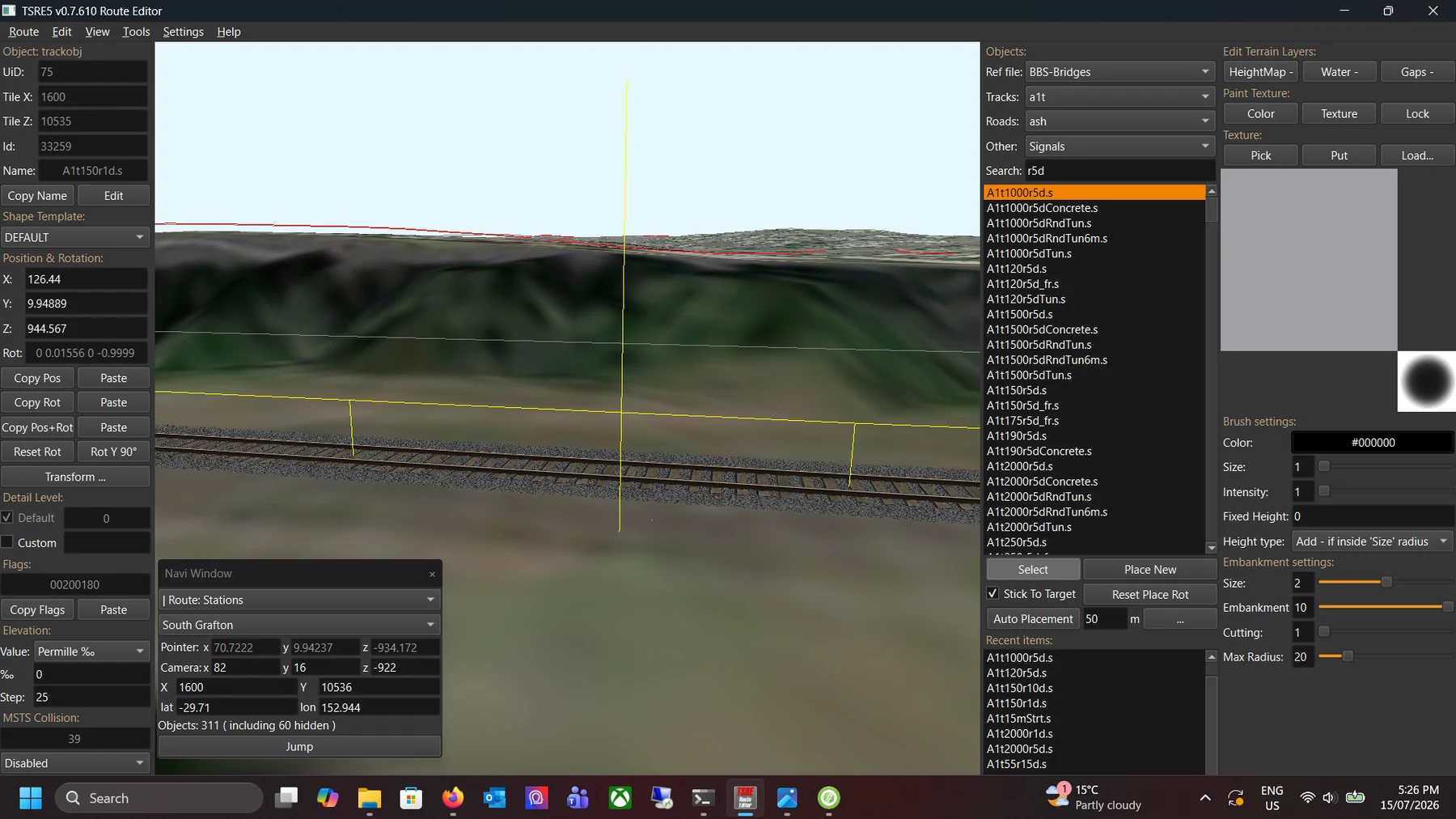Viewport: 1456px width, 819px height.
Task: Expand the Height type dropdown
Action: click(1372, 541)
